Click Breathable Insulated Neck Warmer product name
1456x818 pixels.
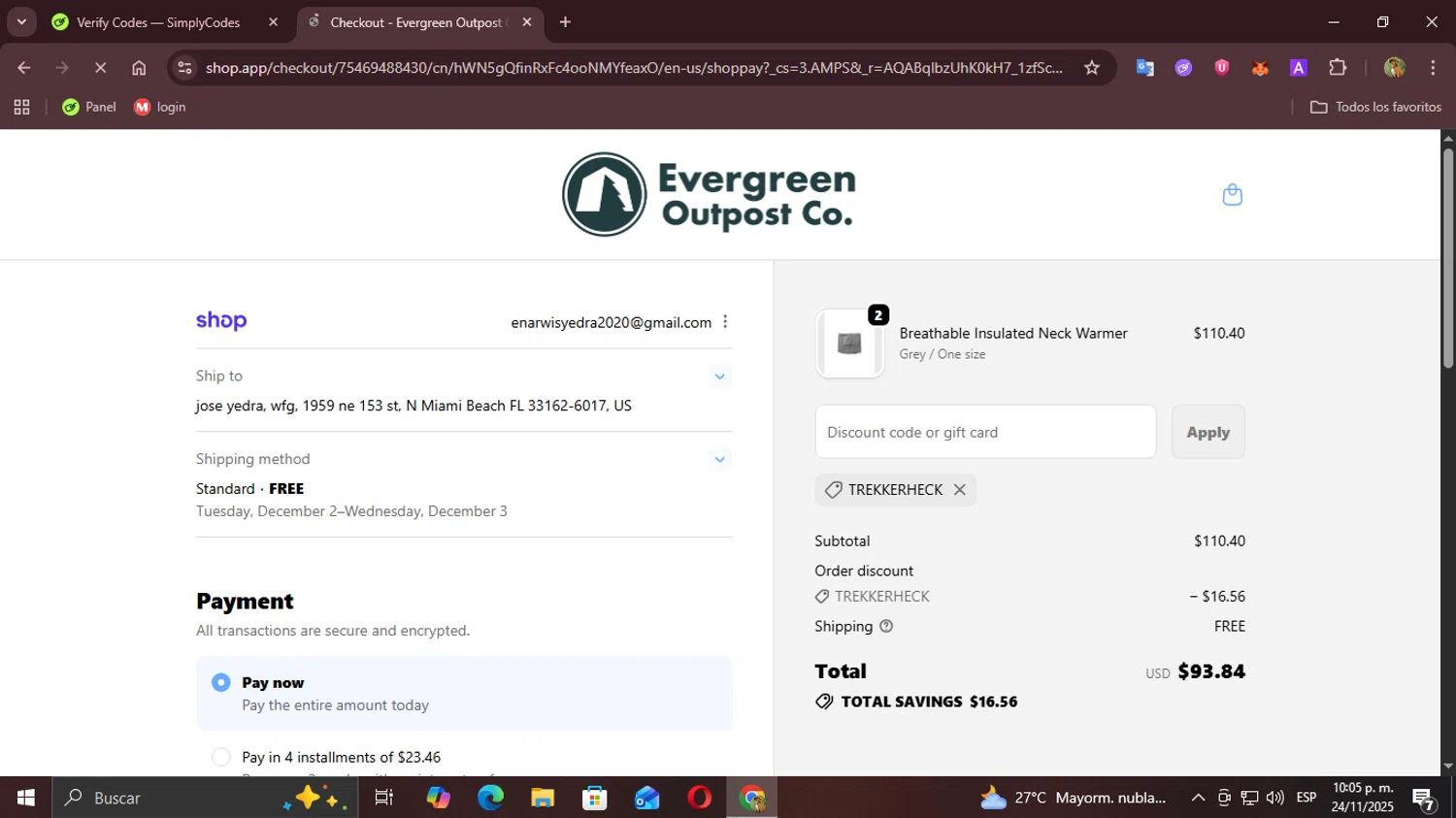coord(1013,333)
